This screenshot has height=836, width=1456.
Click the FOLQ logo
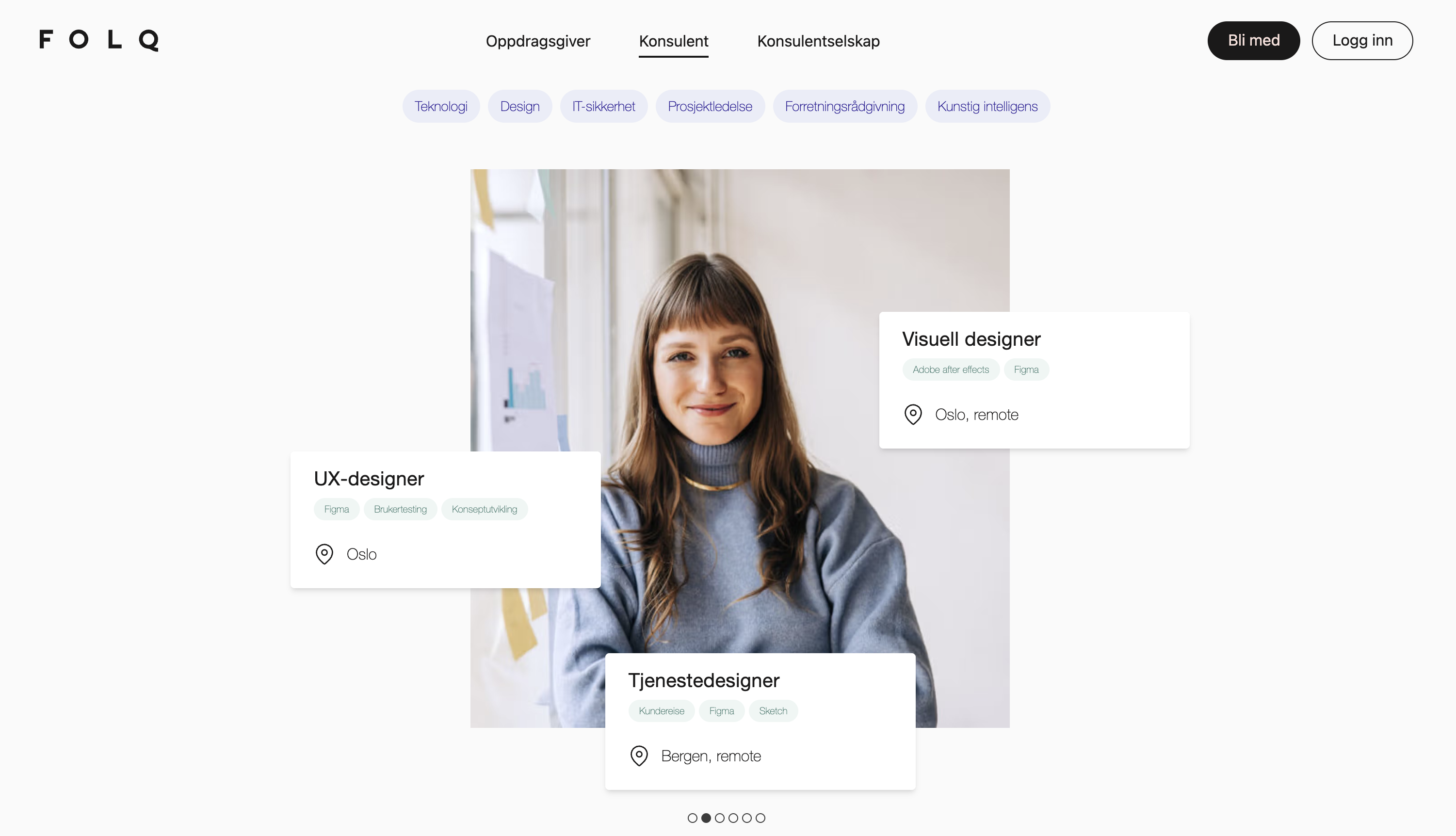(x=99, y=40)
